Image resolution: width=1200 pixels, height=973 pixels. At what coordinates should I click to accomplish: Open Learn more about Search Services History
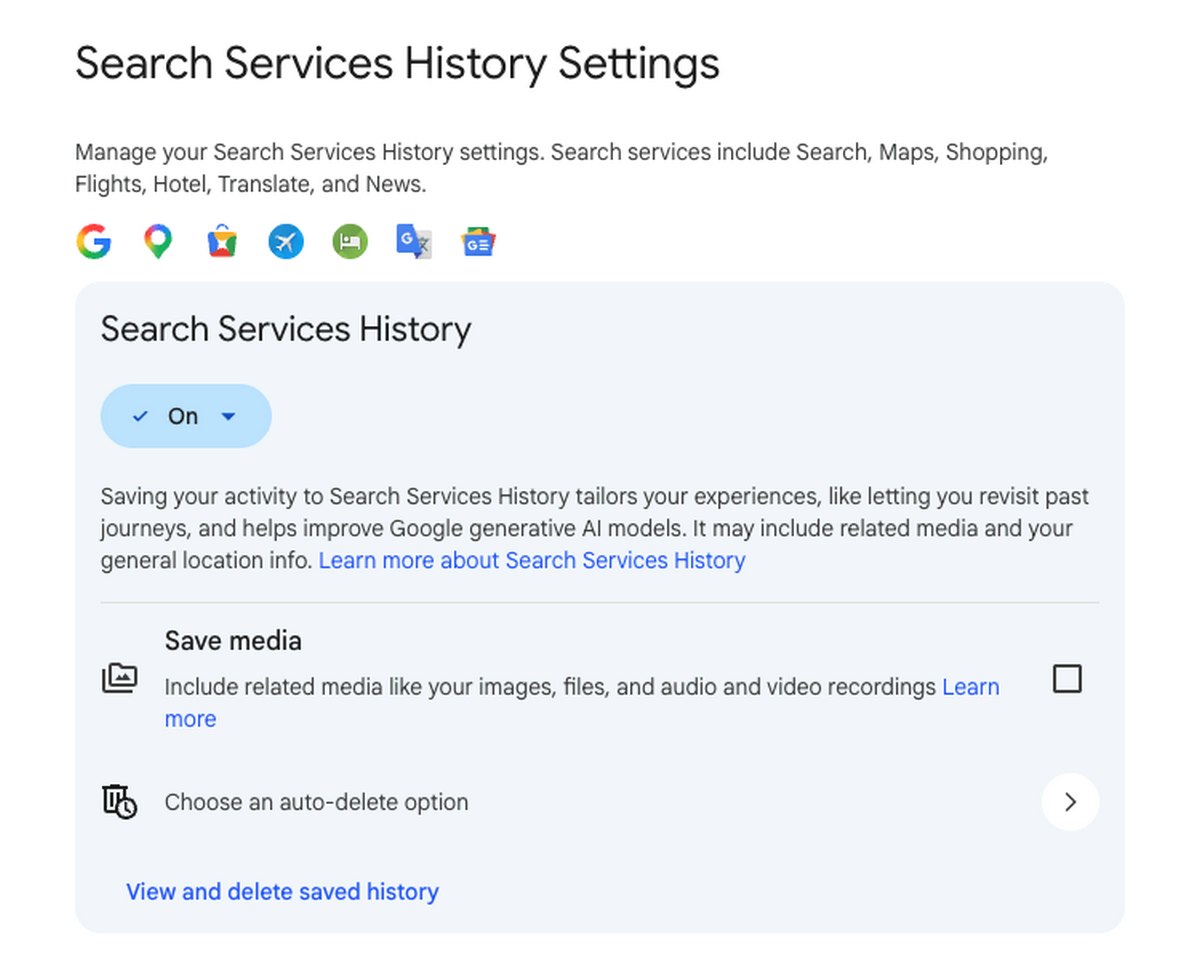pyautogui.click(x=532, y=560)
